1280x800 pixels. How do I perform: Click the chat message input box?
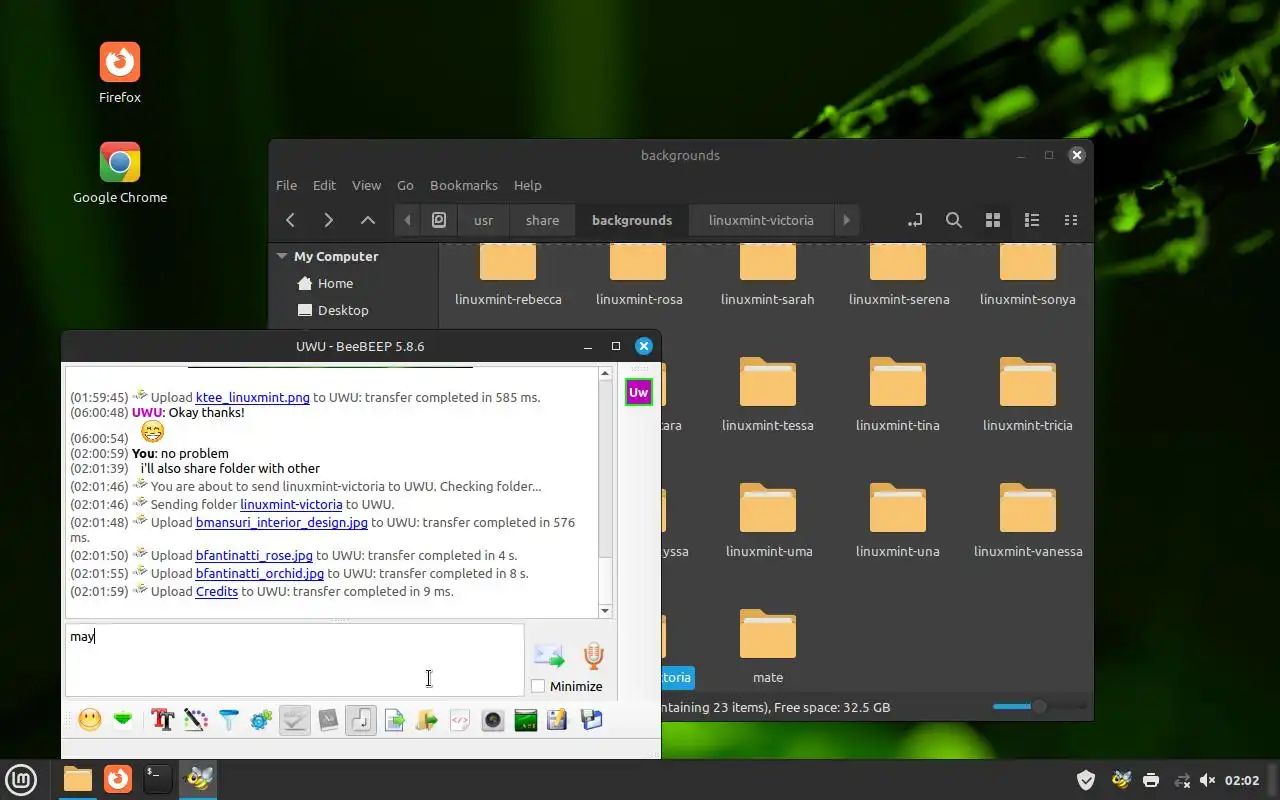[294, 660]
